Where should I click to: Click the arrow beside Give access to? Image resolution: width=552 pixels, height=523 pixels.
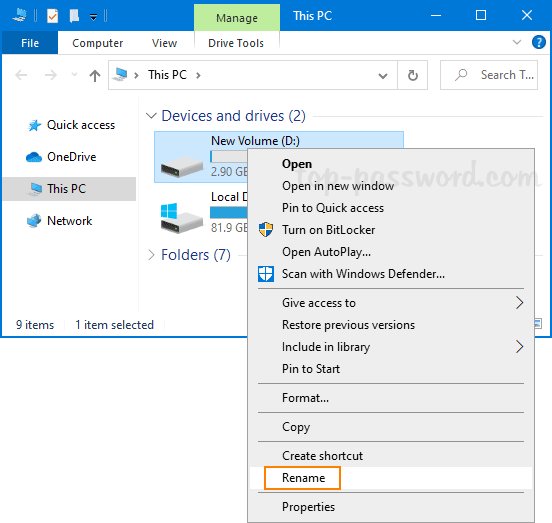[519, 303]
